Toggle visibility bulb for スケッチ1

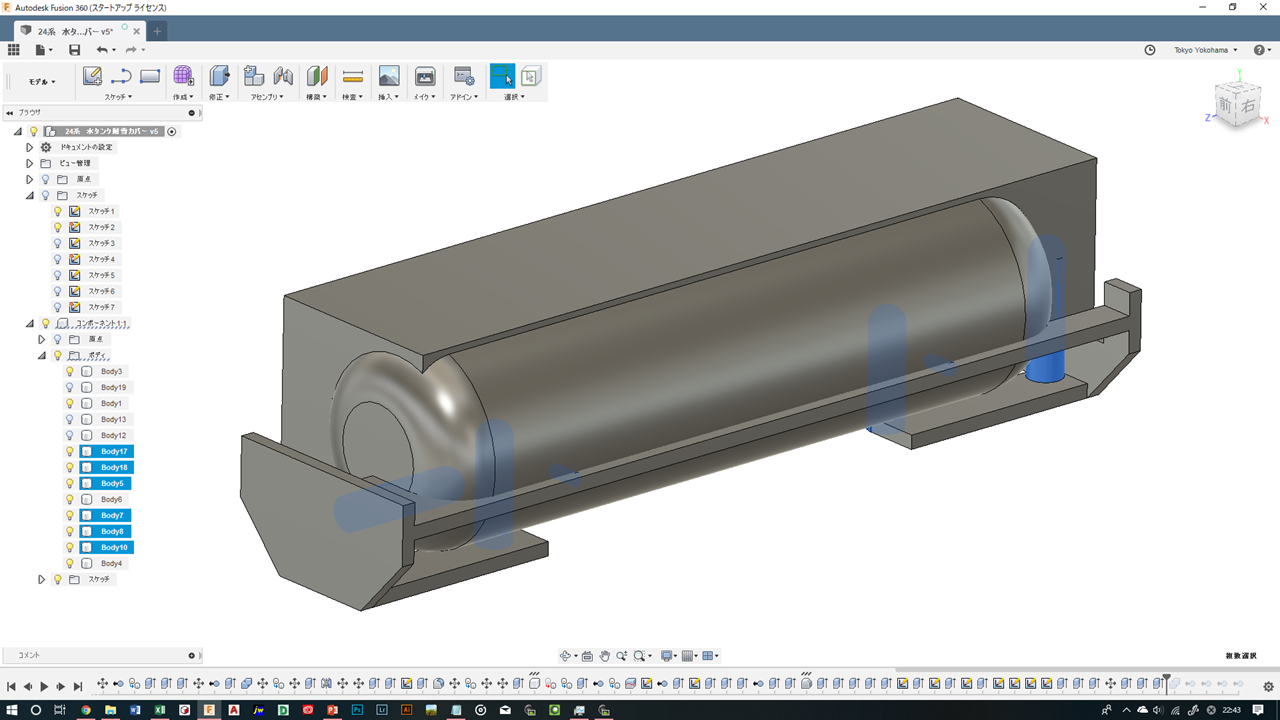(x=58, y=212)
